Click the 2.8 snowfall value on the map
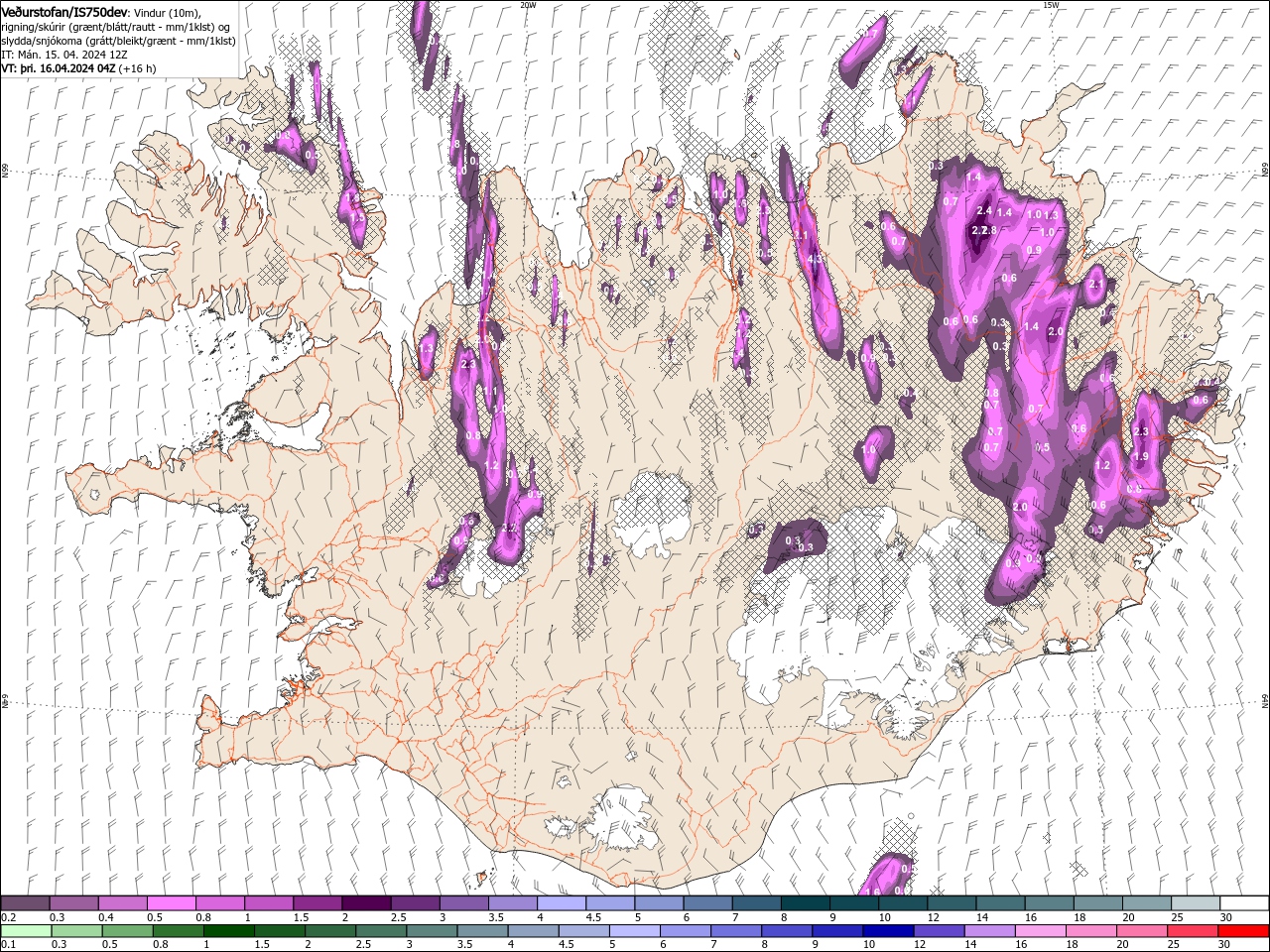The height and width of the screenshot is (952, 1270). coord(989,230)
